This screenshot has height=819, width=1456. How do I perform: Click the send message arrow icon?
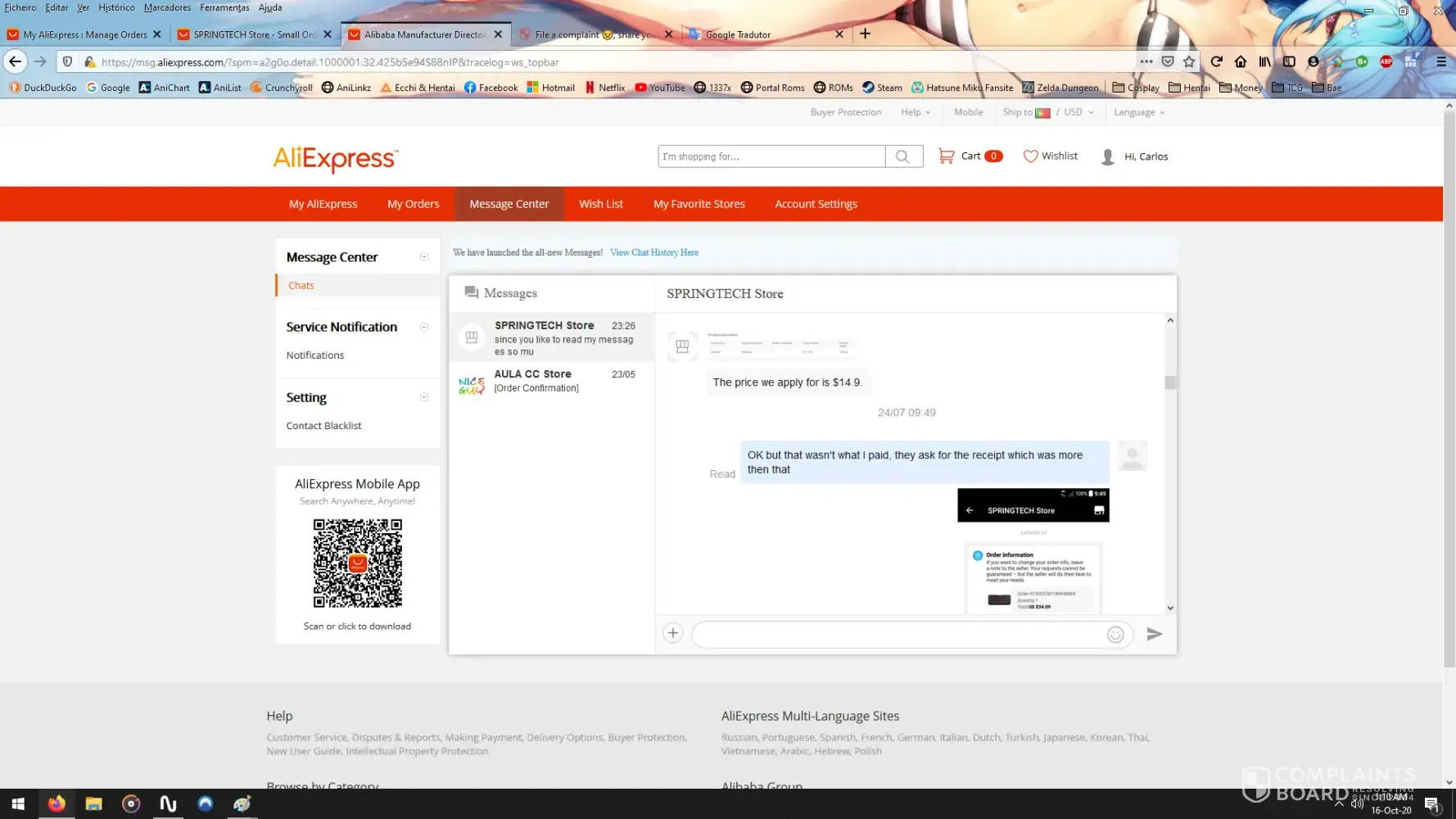pyautogui.click(x=1154, y=634)
